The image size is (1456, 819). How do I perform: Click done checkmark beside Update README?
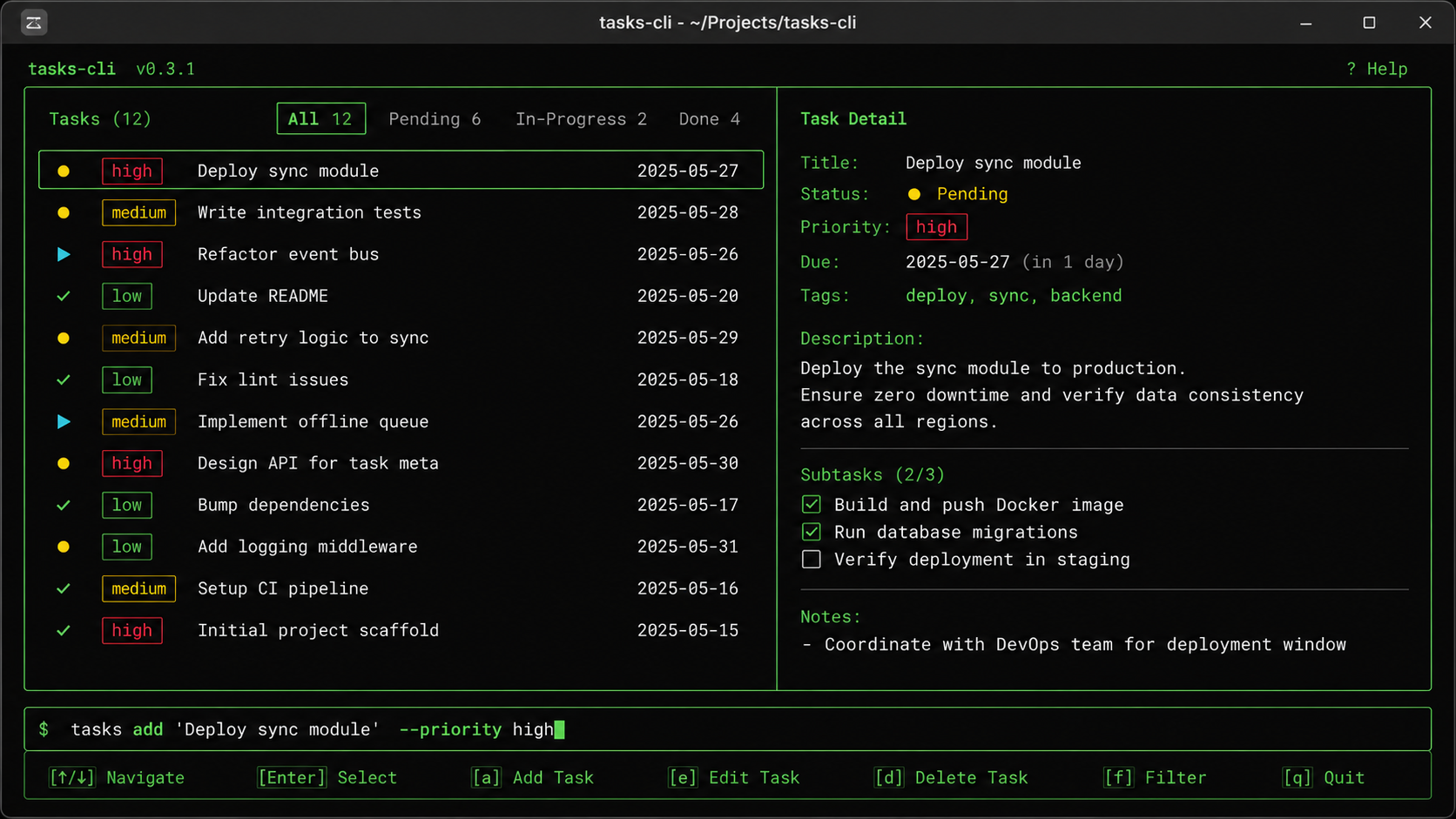coord(64,297)
